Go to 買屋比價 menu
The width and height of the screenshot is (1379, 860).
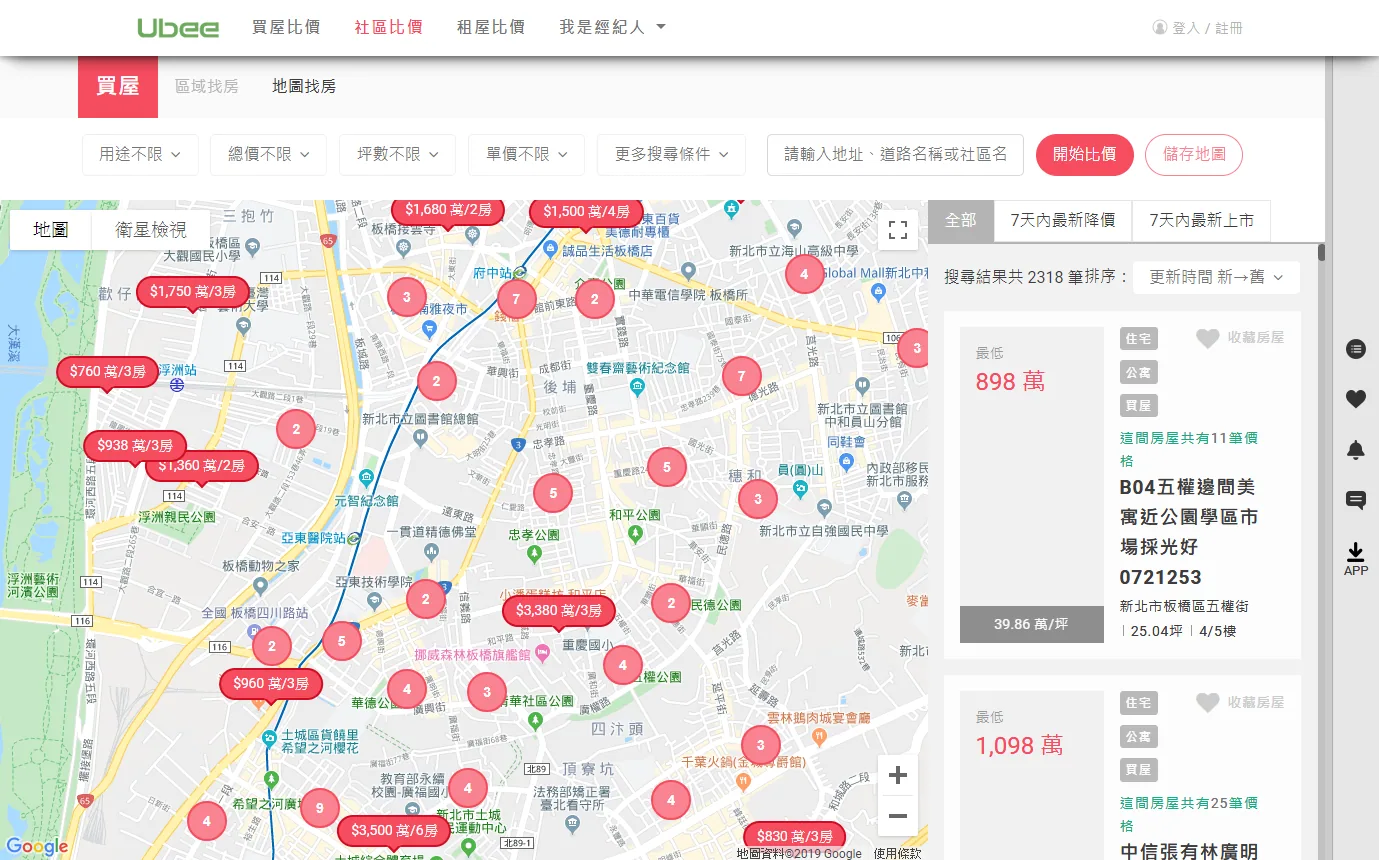tap(286, 28)
